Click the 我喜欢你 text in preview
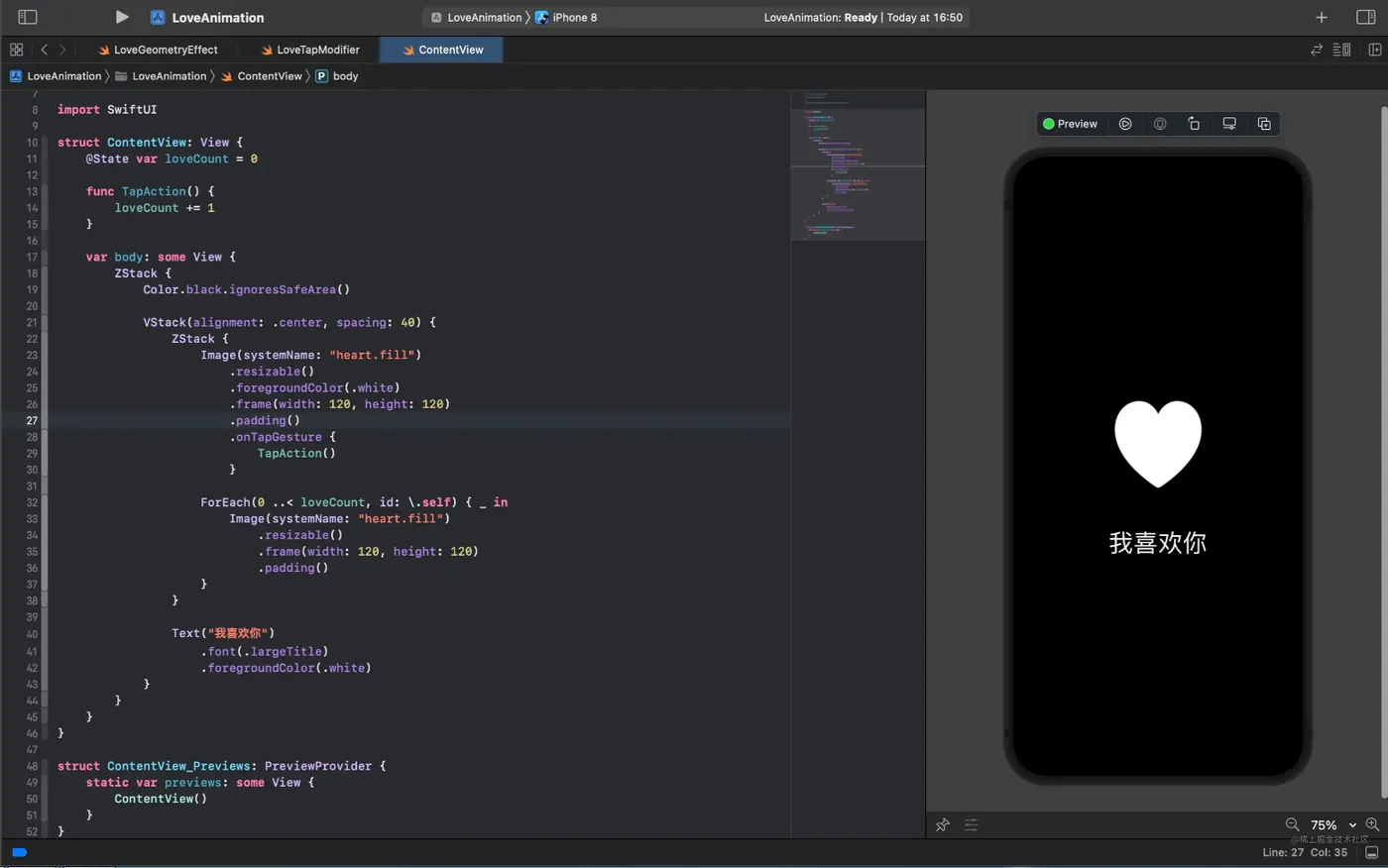 tap(1158, 543)
